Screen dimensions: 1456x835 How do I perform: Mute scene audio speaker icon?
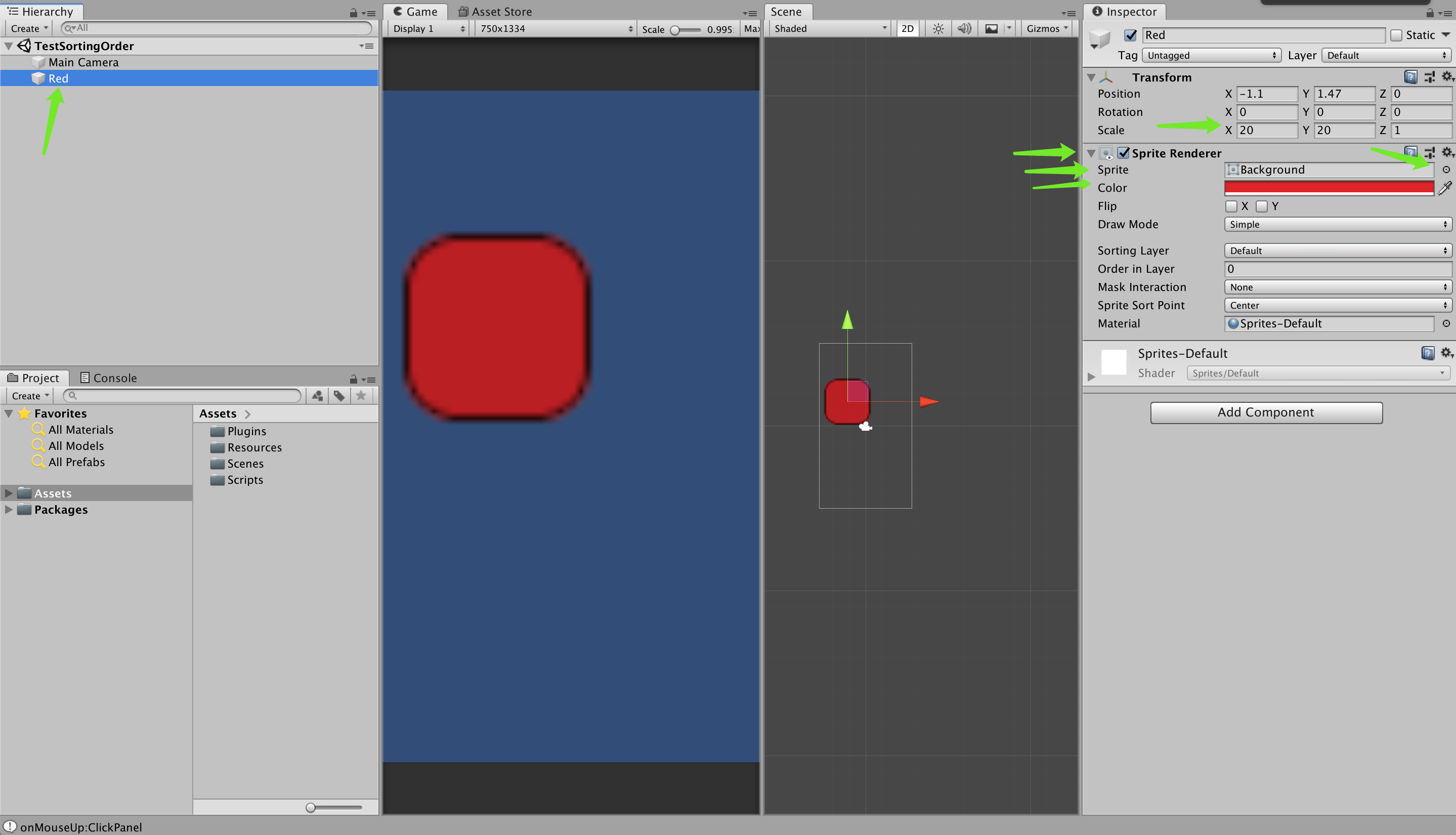click(964, 29)
